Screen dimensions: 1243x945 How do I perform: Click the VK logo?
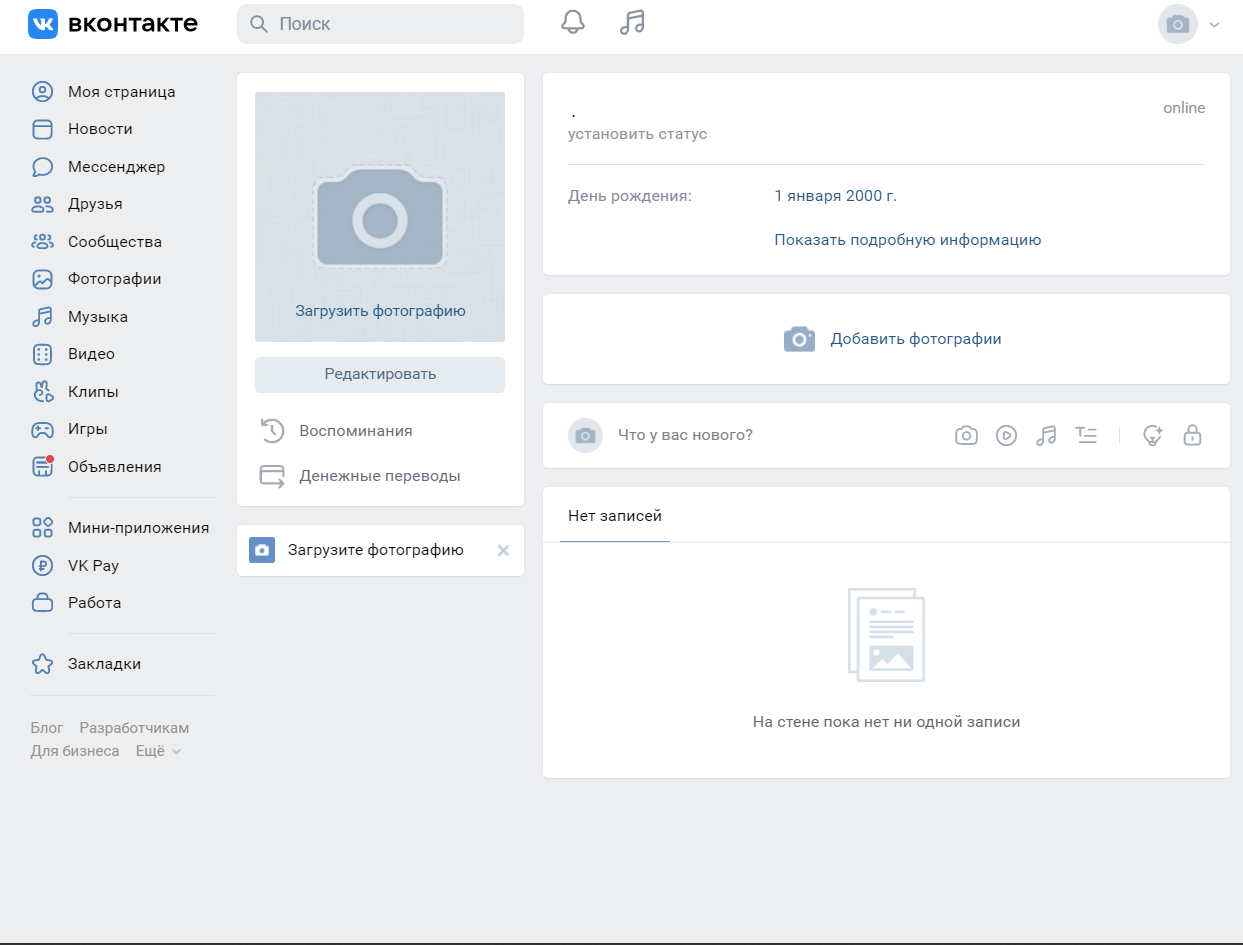point(113,24)
